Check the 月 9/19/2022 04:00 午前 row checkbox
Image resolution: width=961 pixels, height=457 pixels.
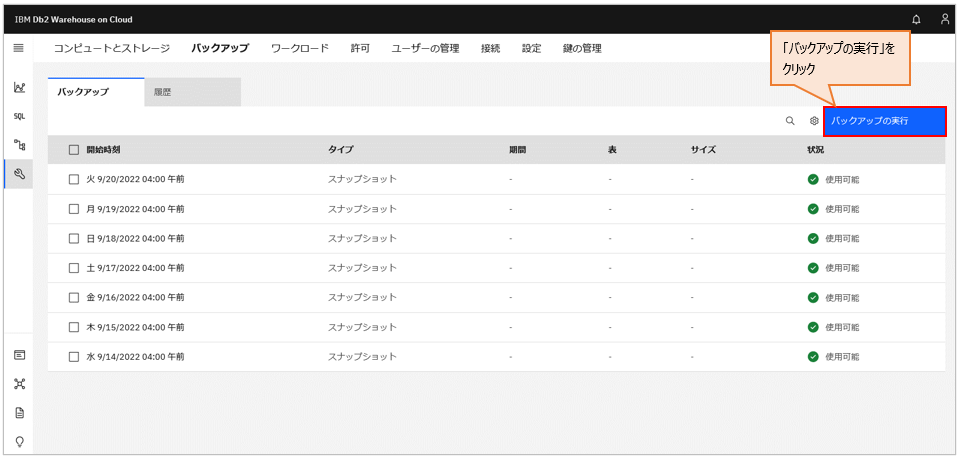74,209
